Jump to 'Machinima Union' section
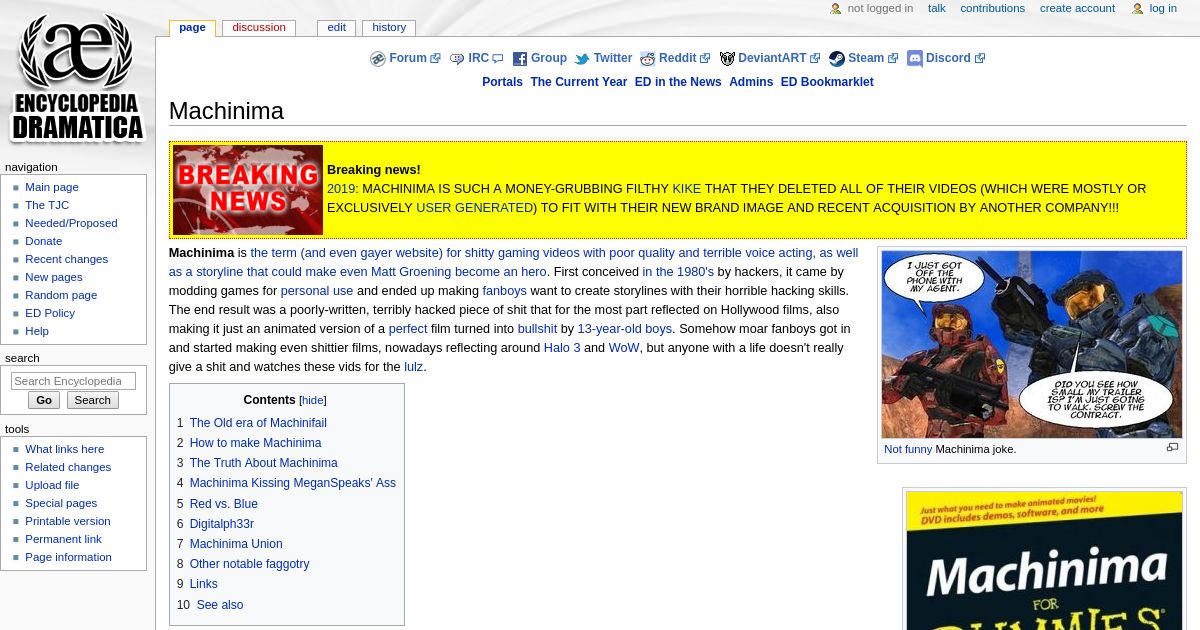This screenshot has width=1200, height=630. pos(236,544)
